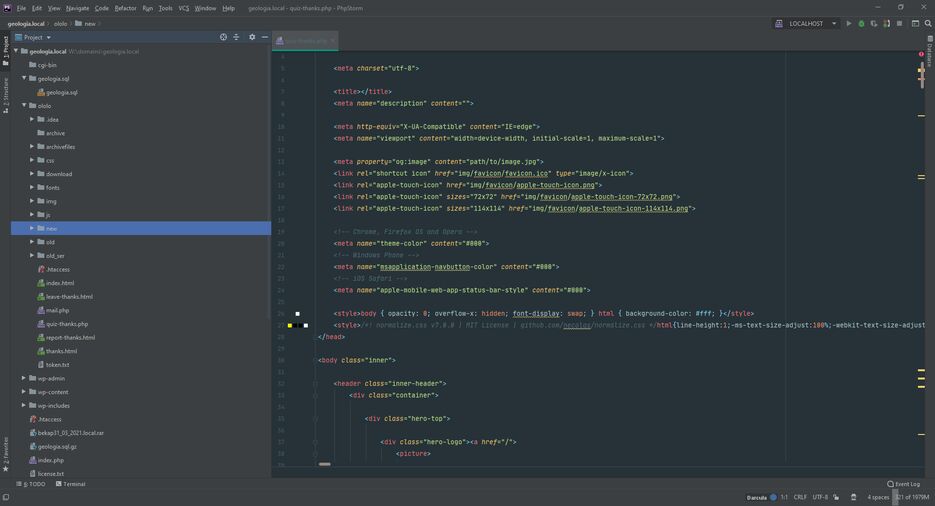Close the quiz-thanks.php editor tab
Screen dimensions: 935x506
[333, 41]
